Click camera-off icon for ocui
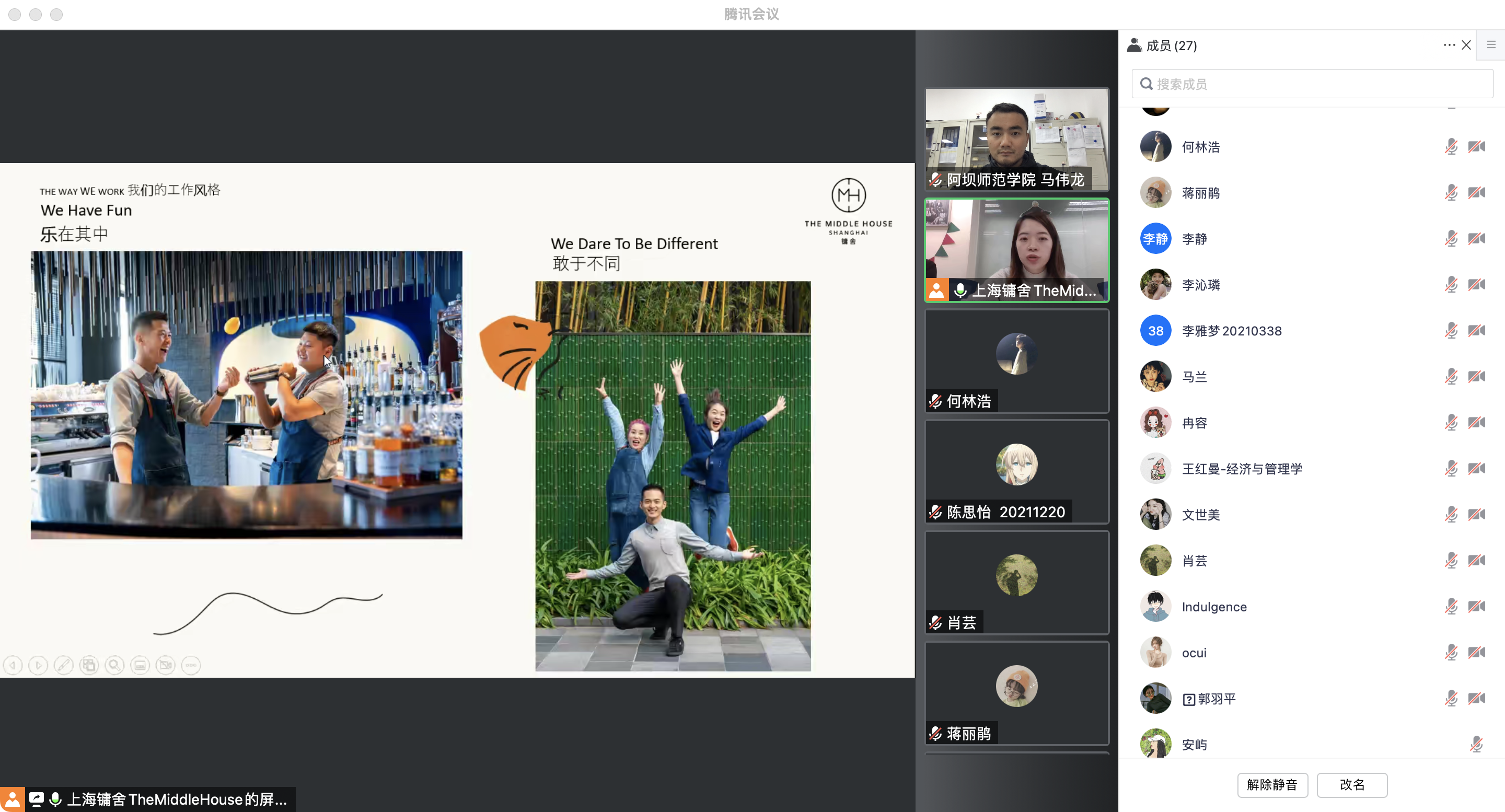The height and width of the screenshot is (812, 1505). click(1476, 652)
